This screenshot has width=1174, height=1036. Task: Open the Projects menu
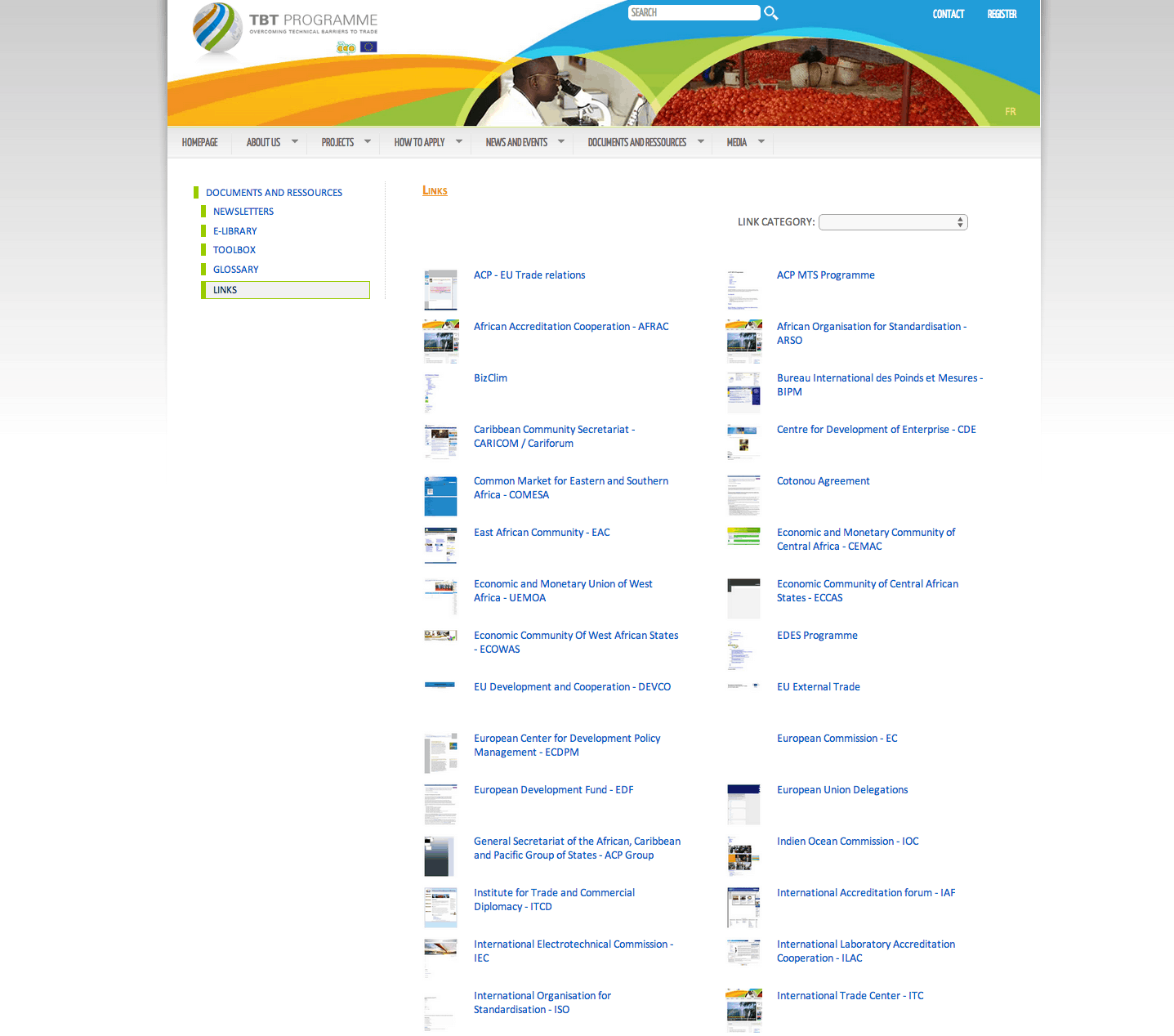[x=337, y=142]
